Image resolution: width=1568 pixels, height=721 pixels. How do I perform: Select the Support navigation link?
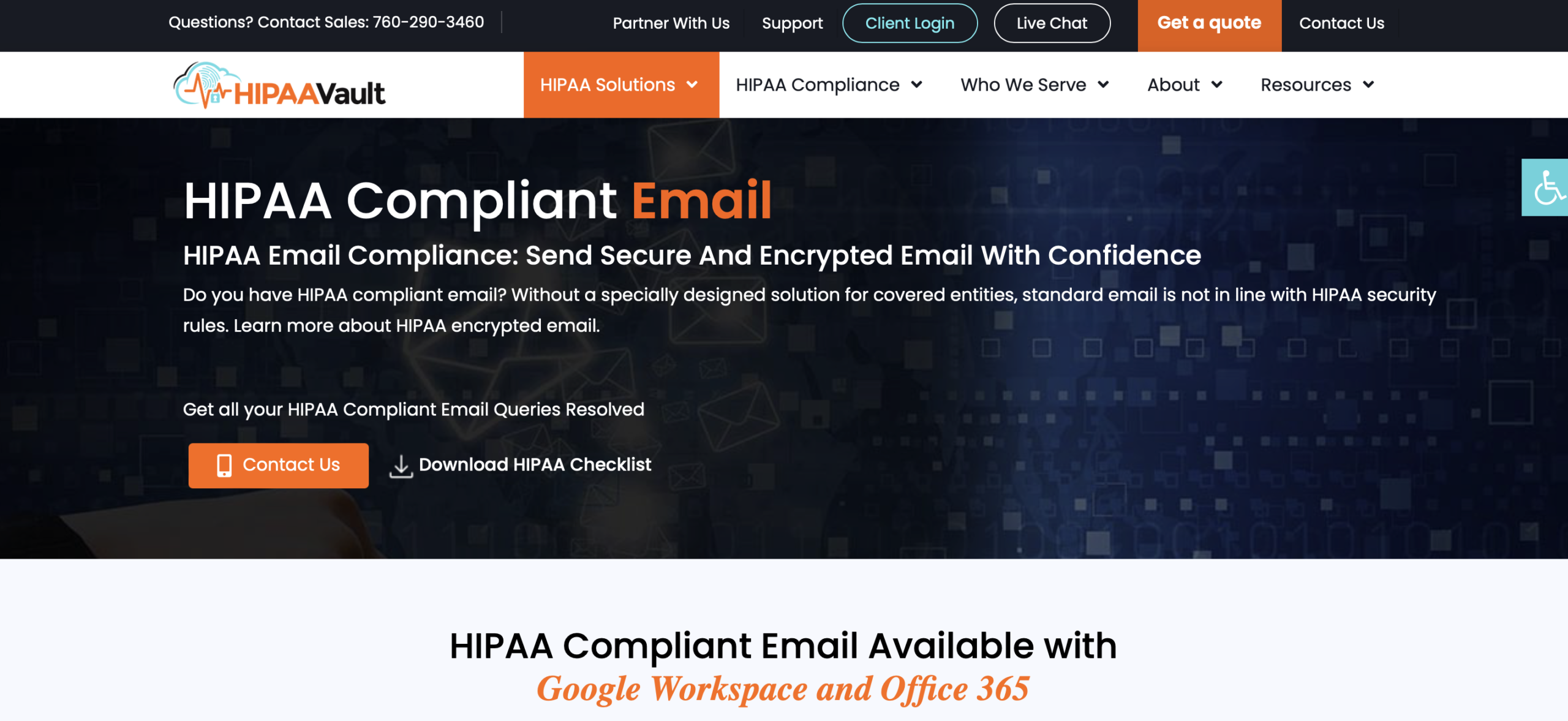coord(791,22)
